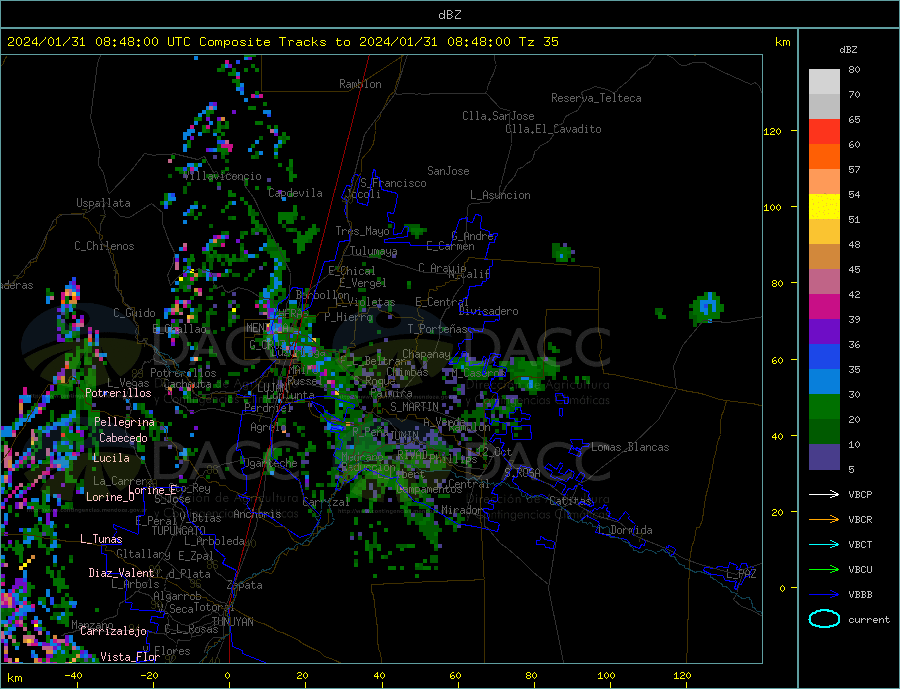
Task: Click the C_Guido map label
Action: pyautogui.click(x=134, y=313)
